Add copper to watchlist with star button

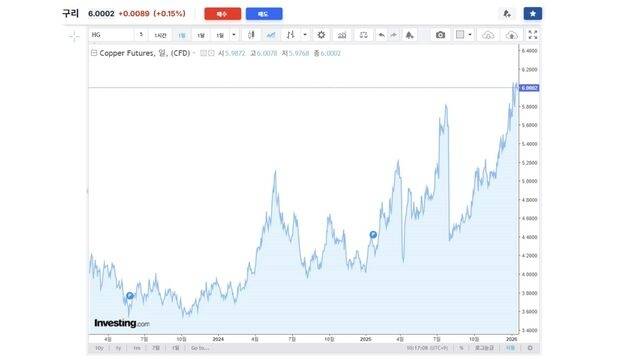click(533, 13)
